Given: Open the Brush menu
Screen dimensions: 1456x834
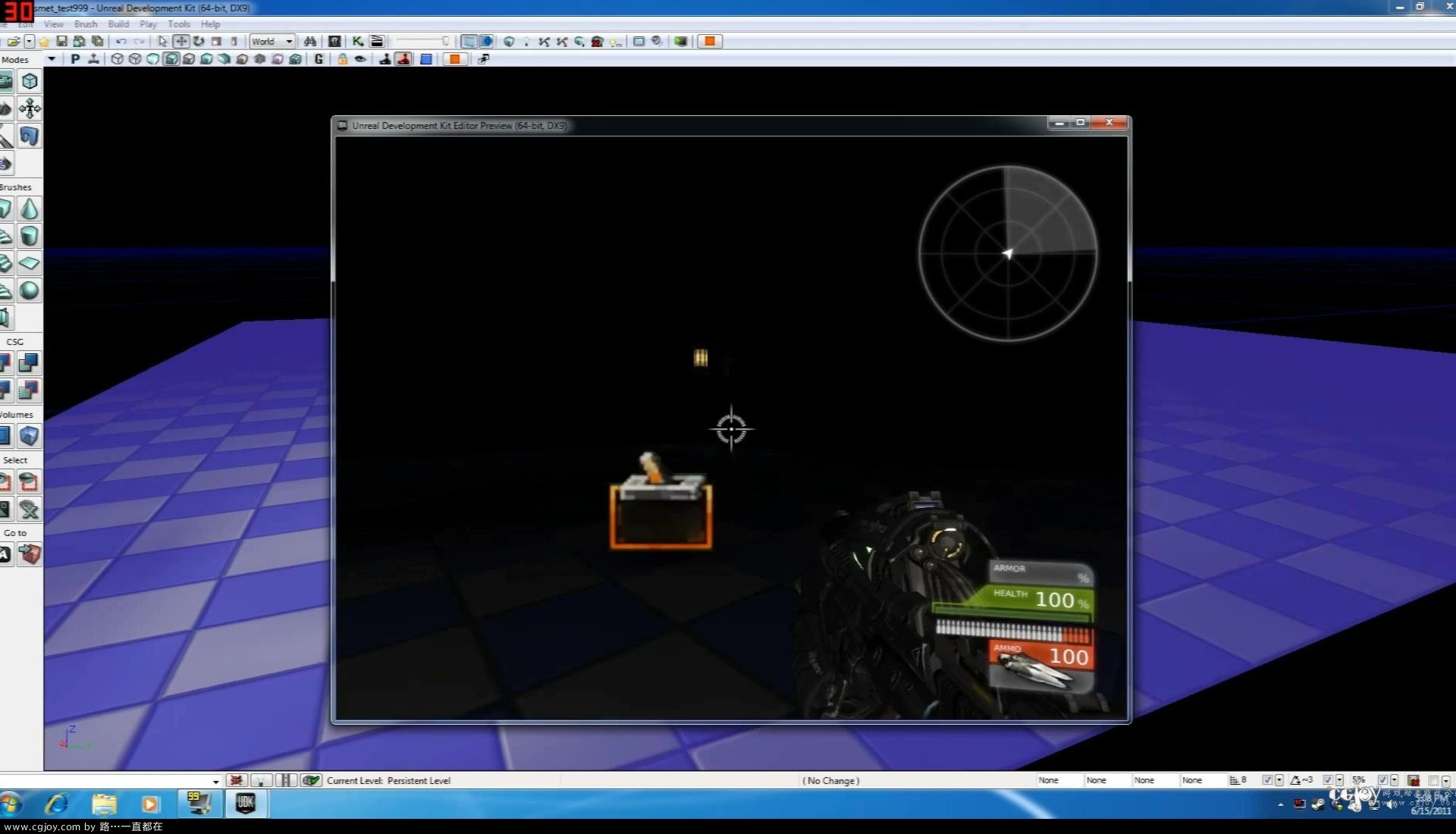Looking at the screenshot, I should coord(86,24).
